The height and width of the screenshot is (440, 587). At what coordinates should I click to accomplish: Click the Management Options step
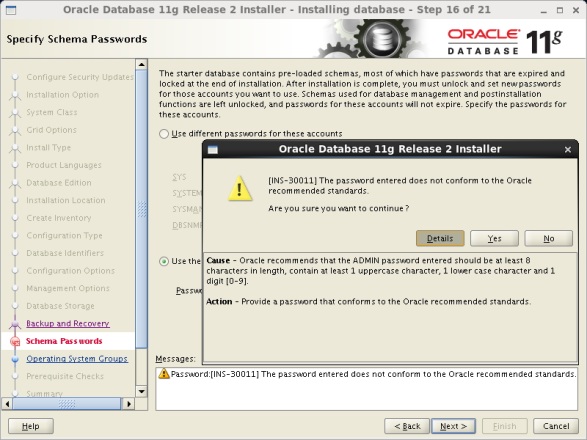[68, 288]
